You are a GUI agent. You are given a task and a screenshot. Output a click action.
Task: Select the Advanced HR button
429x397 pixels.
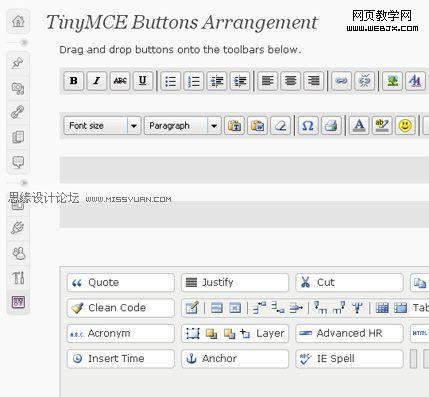(x=349, y=333)
